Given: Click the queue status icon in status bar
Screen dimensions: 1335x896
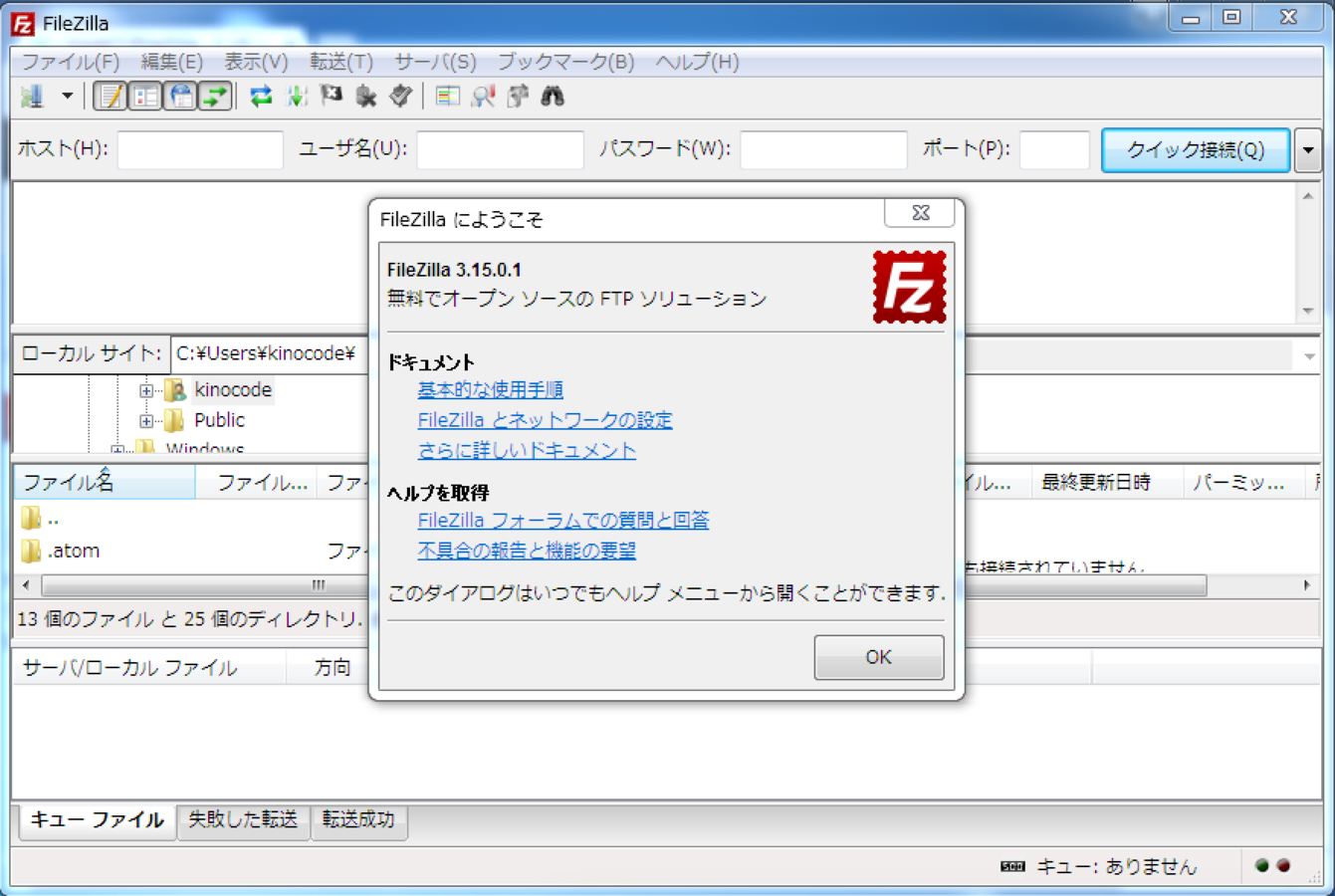Looking at the screenshot, I should [x=1012, y=866].
